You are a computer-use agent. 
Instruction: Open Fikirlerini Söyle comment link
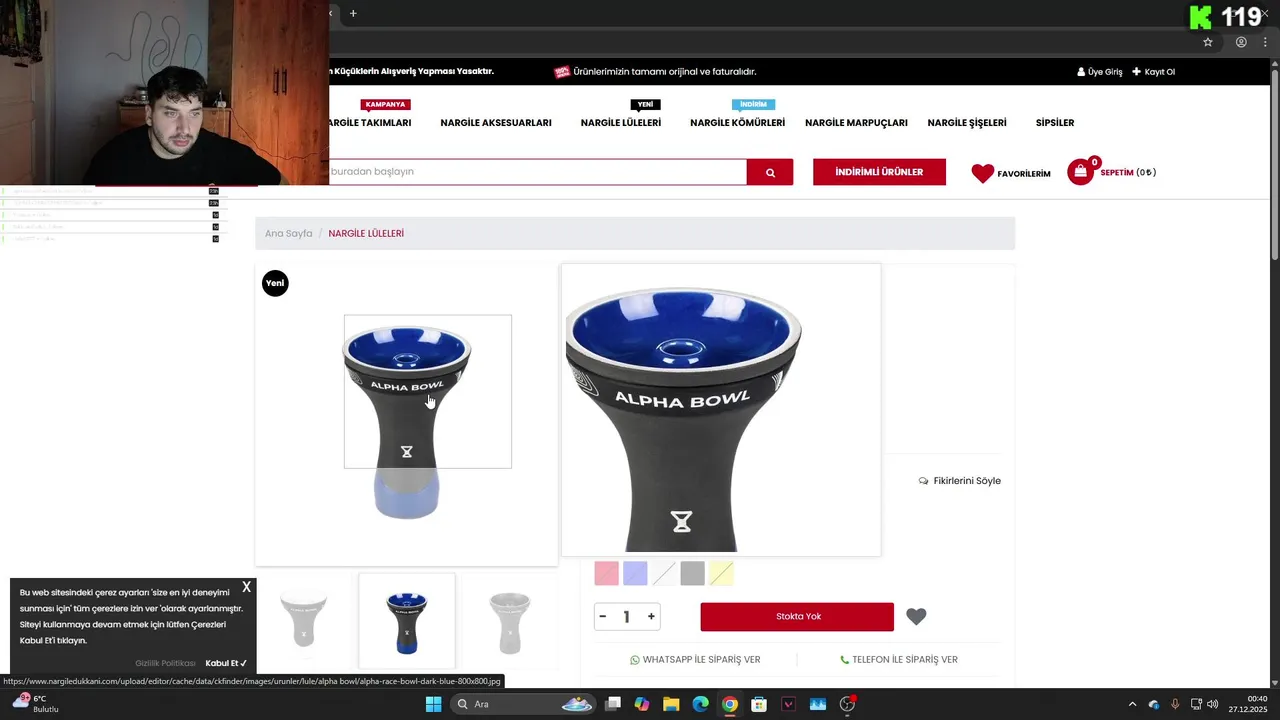click(x=960, y=481)
